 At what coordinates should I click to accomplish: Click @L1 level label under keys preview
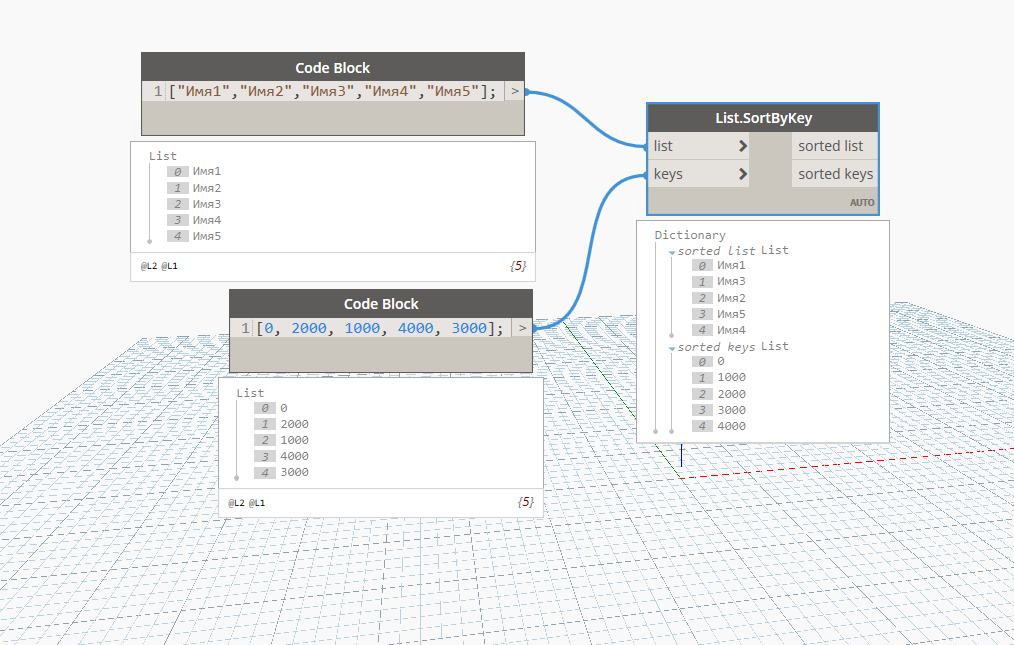click(x=257, y=503)
